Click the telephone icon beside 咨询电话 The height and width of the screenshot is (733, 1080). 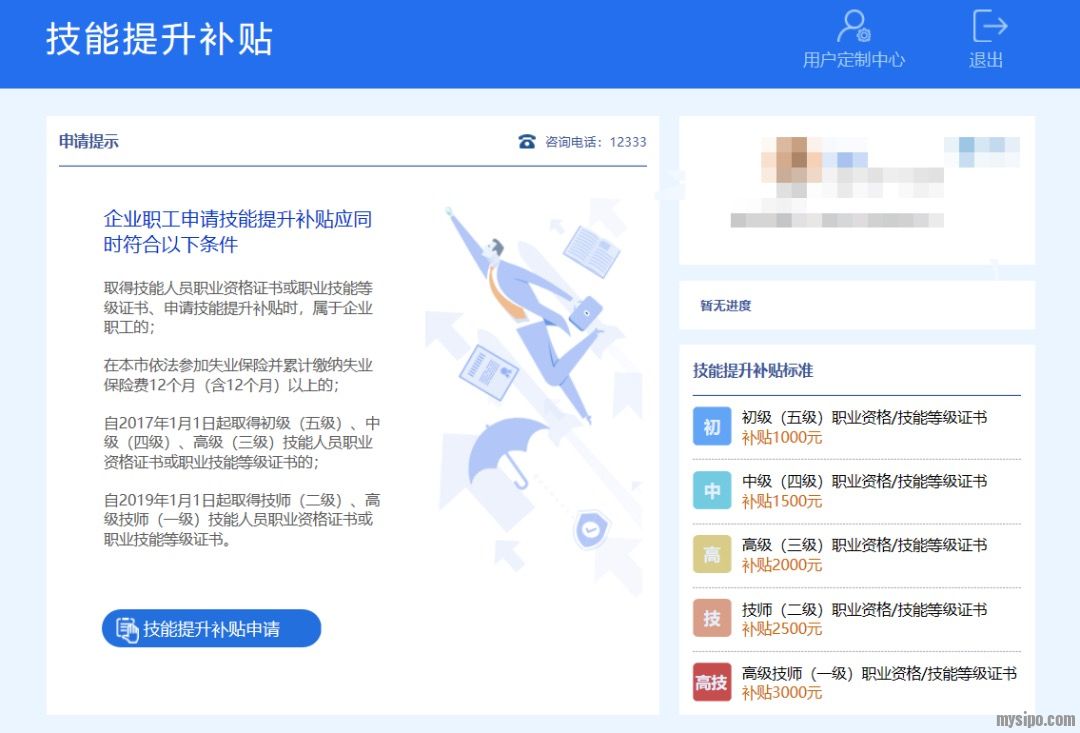coord(527,142)
